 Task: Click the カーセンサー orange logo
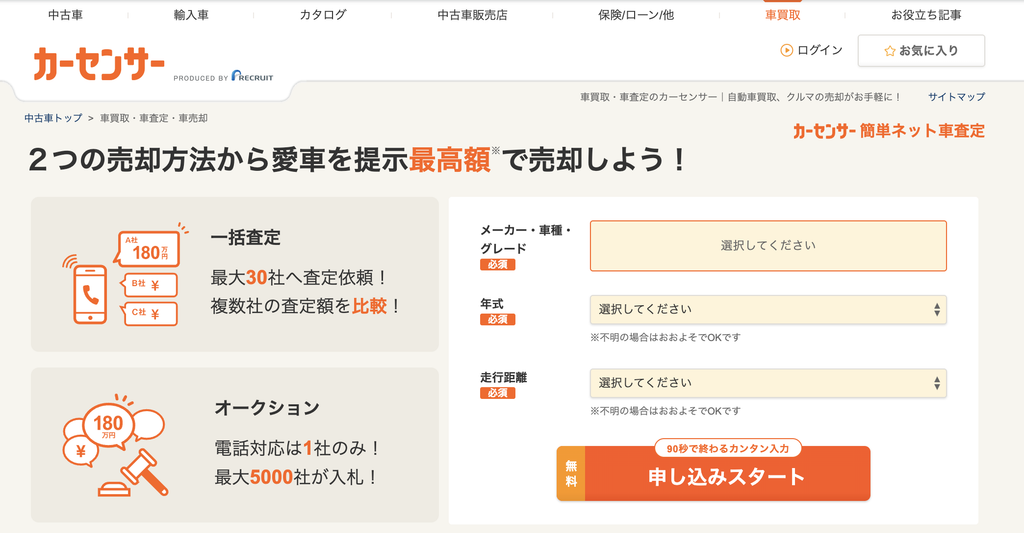[99, 64]
